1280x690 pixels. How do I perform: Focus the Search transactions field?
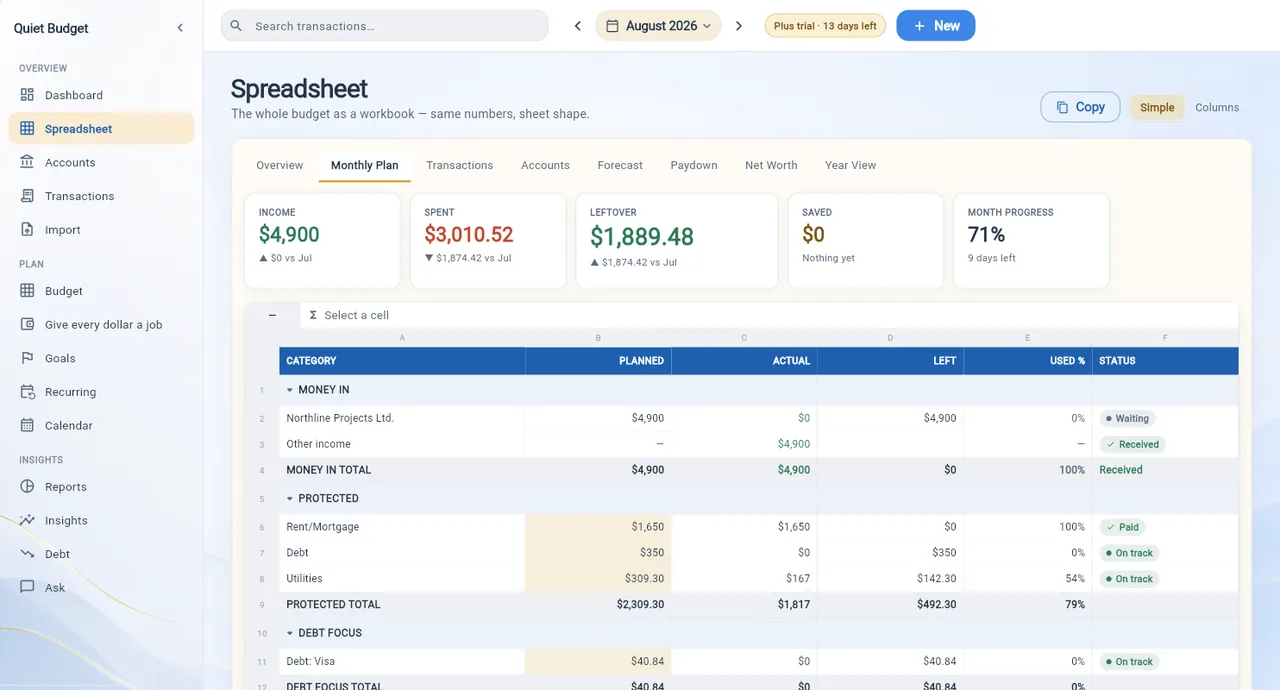click(385, 26)
